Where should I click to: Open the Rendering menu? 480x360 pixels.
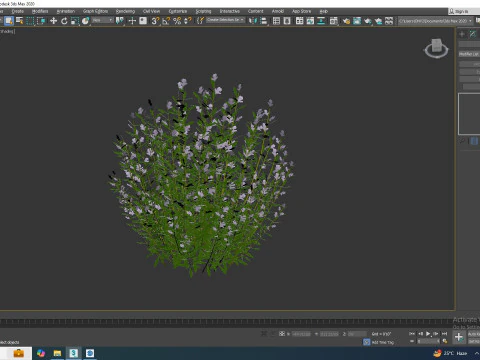(125, 11)
